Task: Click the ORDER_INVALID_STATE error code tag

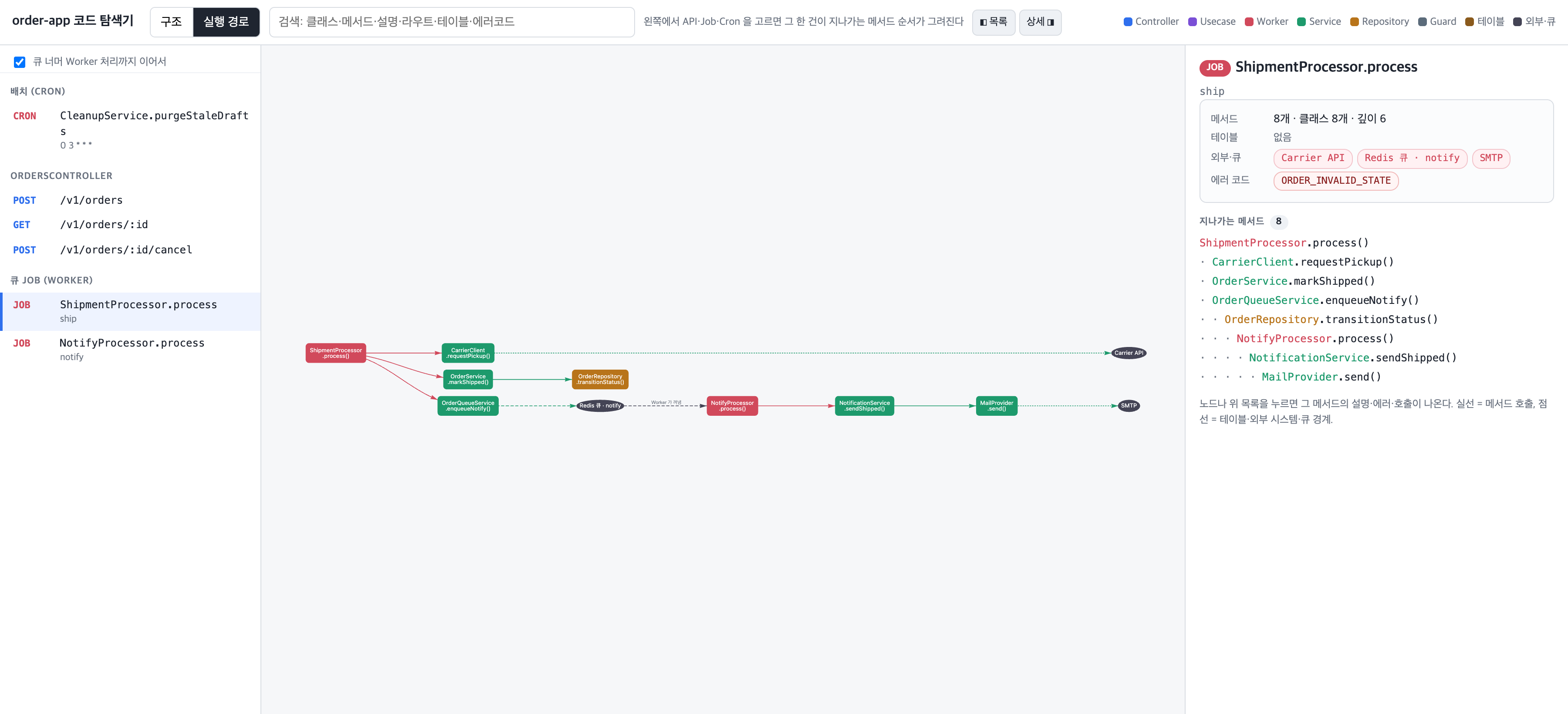Action: (x=1335, y=181)
